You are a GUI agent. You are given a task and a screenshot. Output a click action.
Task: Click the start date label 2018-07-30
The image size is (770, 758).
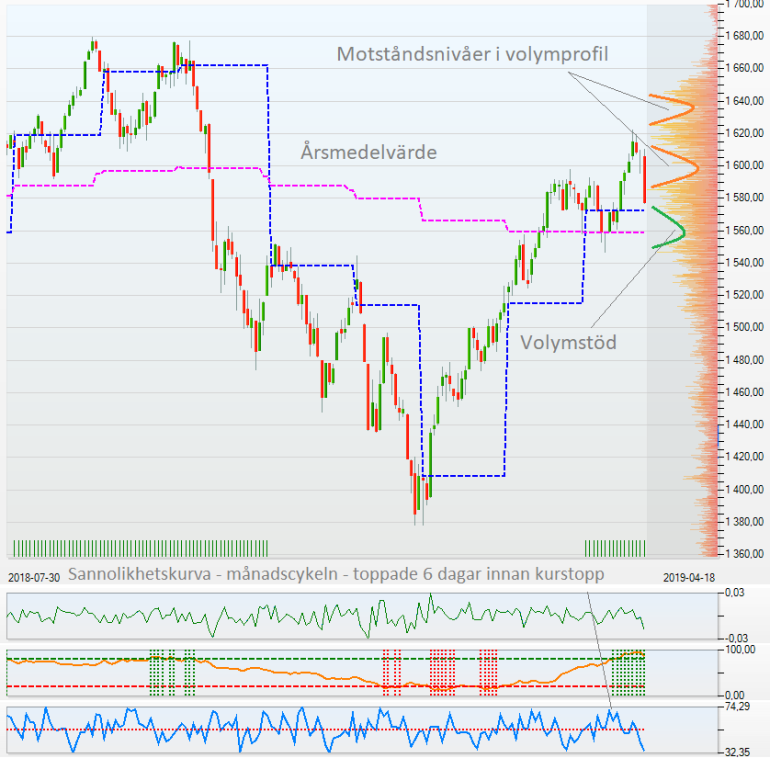[x=34, y=577]
